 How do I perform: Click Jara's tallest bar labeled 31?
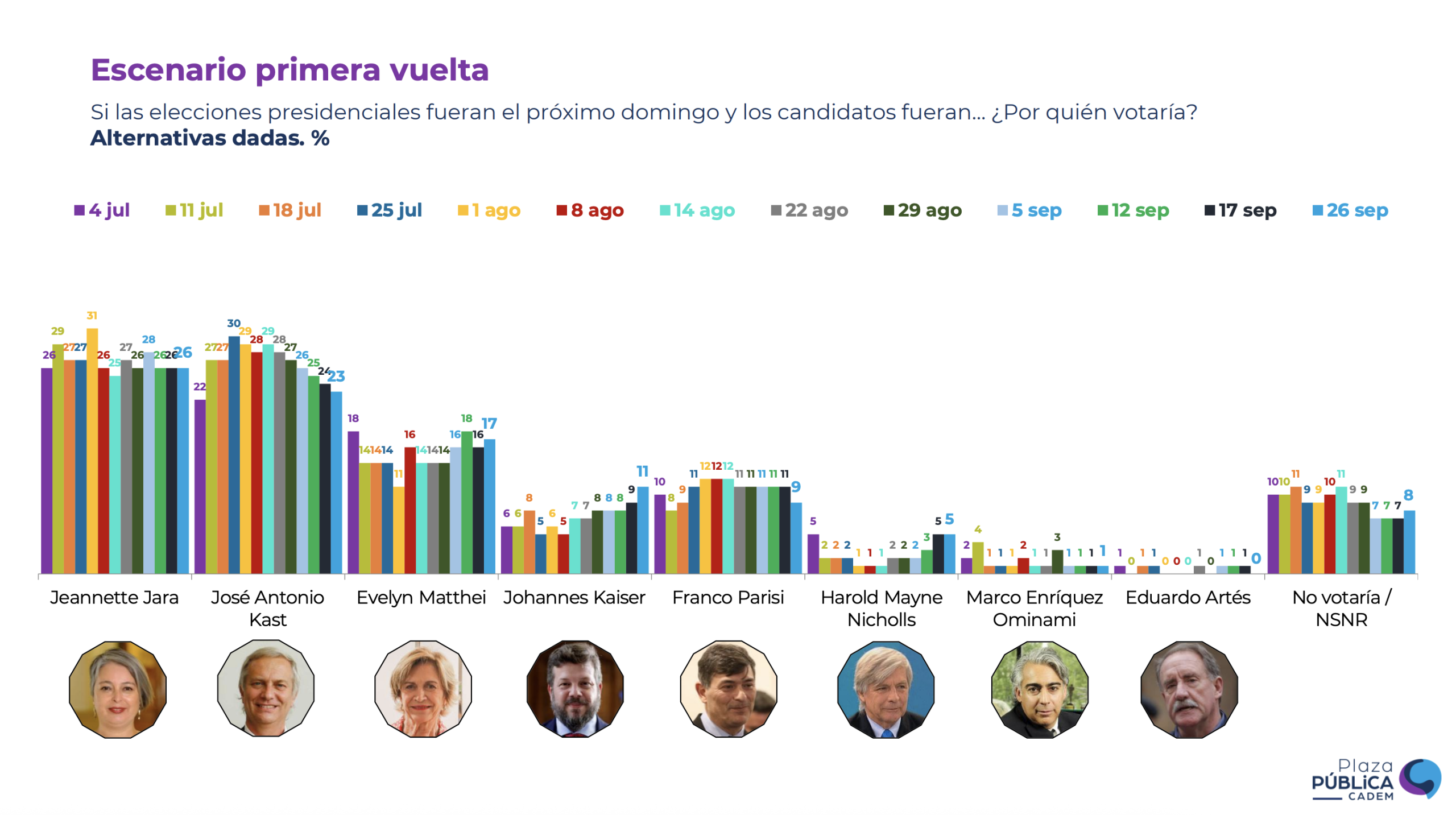click(x=92, y=450)
